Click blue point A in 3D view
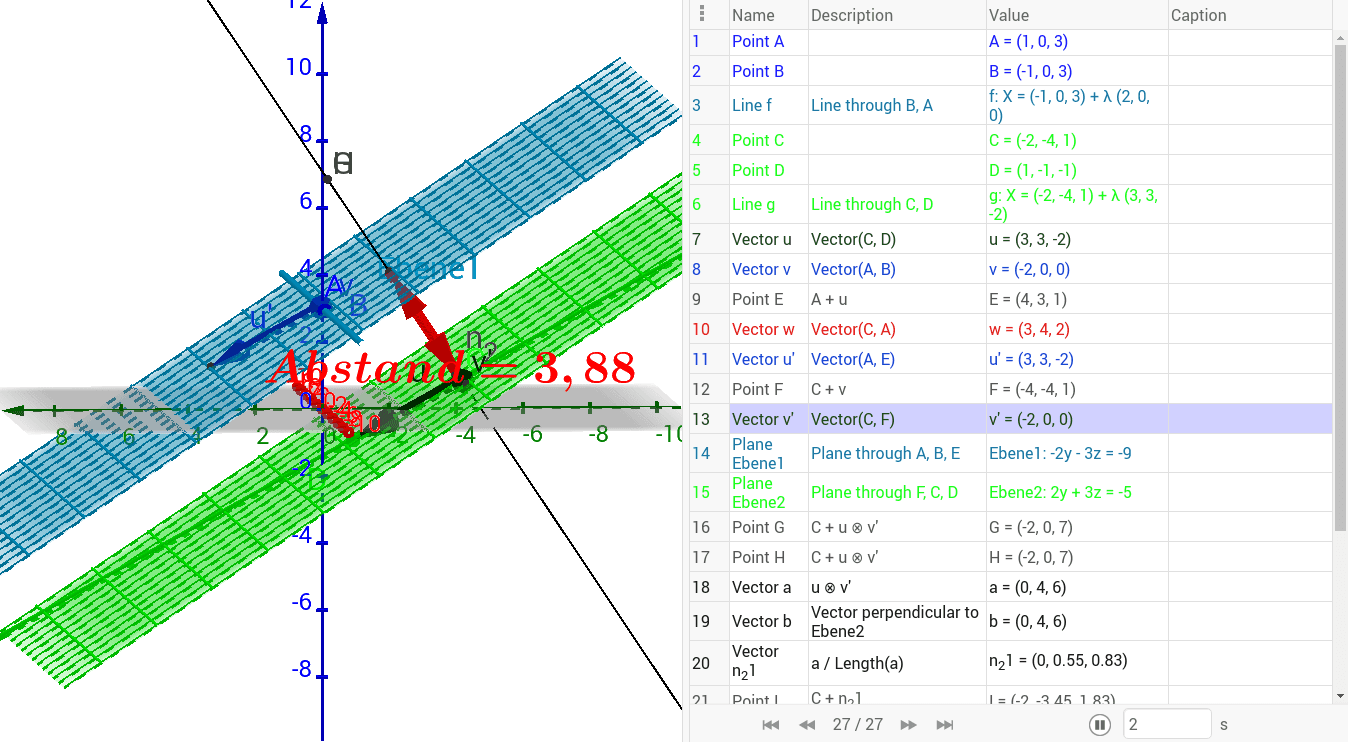Image resolution: width=1350 pixels, height=744 pixels. click(x=320, y=306)
